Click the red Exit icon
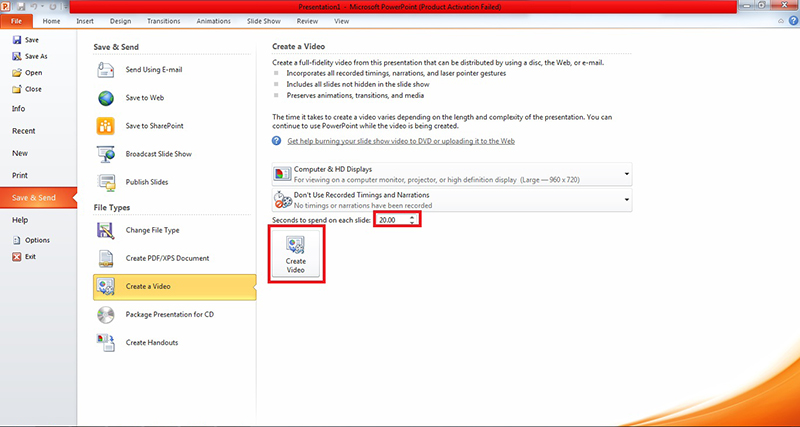800x427 pixels. tap(17, 257)
